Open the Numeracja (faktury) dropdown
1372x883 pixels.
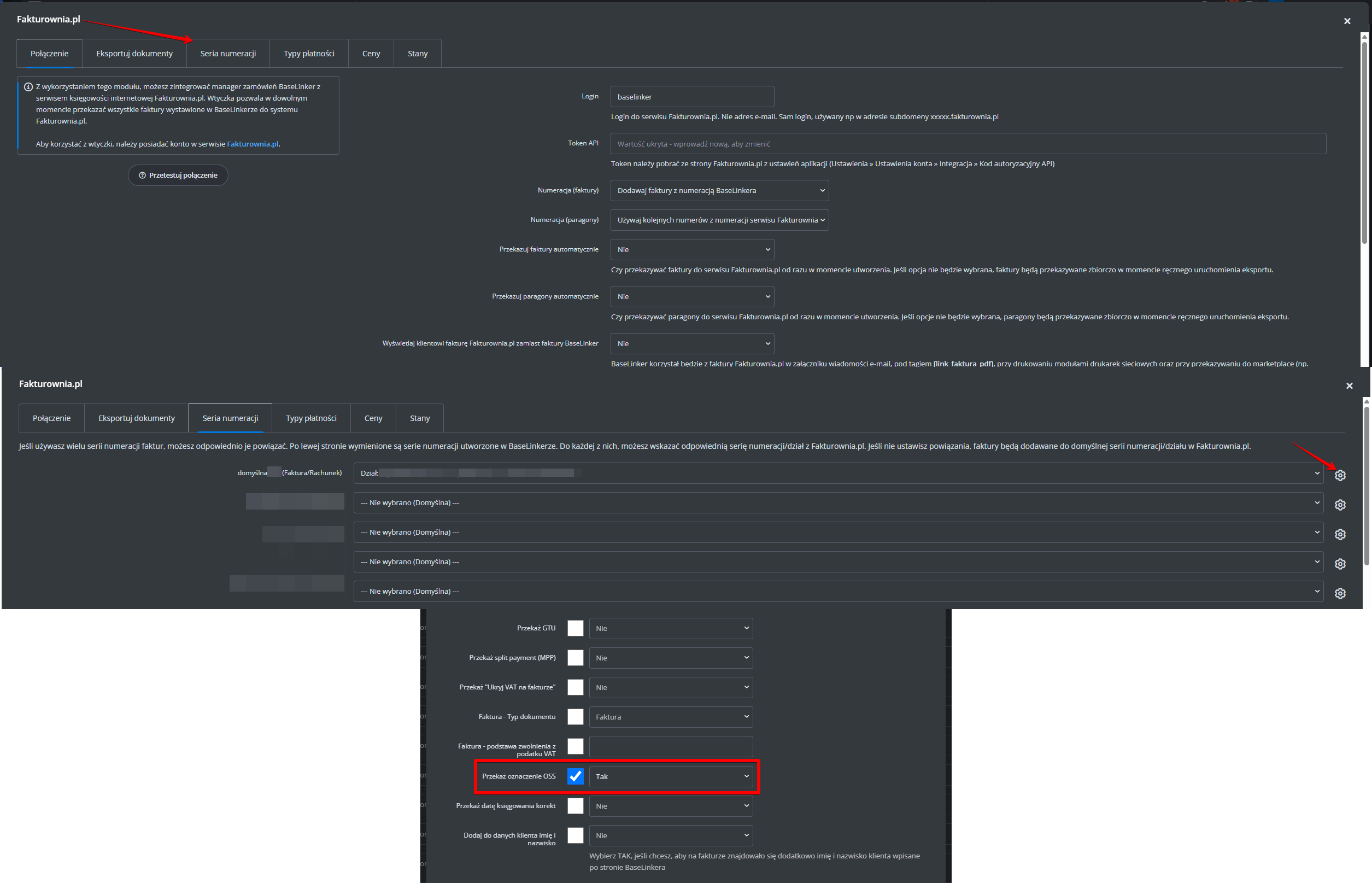coord(719,190)
